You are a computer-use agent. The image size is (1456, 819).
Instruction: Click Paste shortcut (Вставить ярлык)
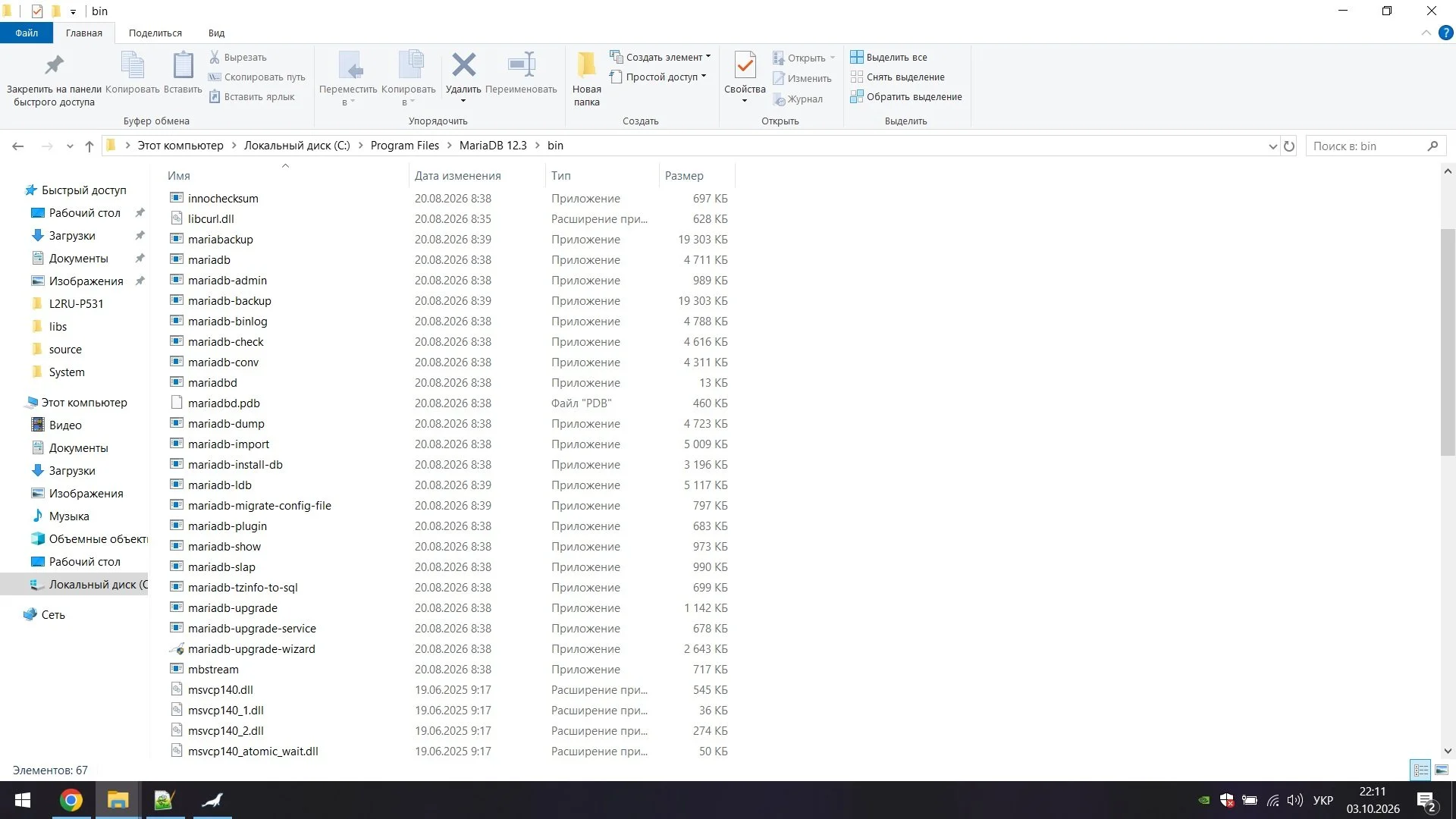tap(252, 96)
